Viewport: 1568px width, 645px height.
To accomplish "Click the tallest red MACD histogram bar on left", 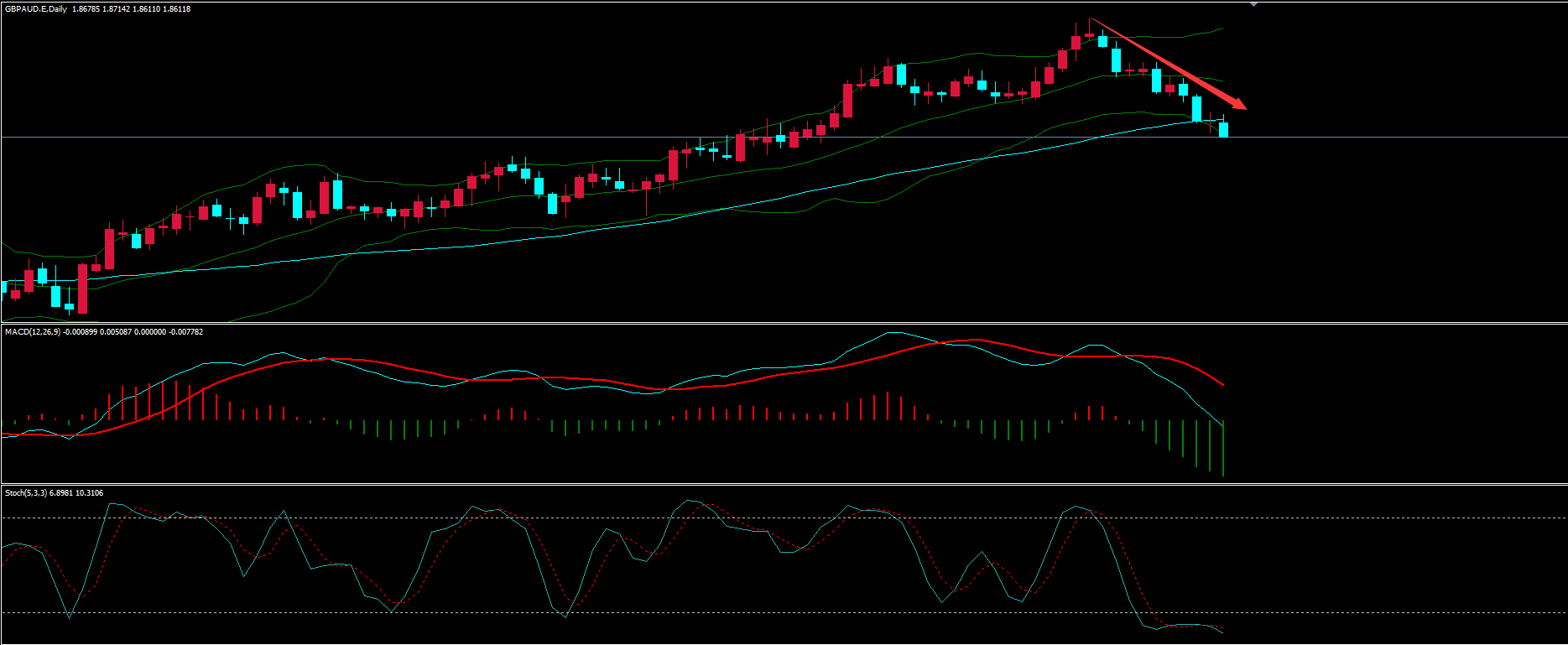I will (x=176, y=400).
